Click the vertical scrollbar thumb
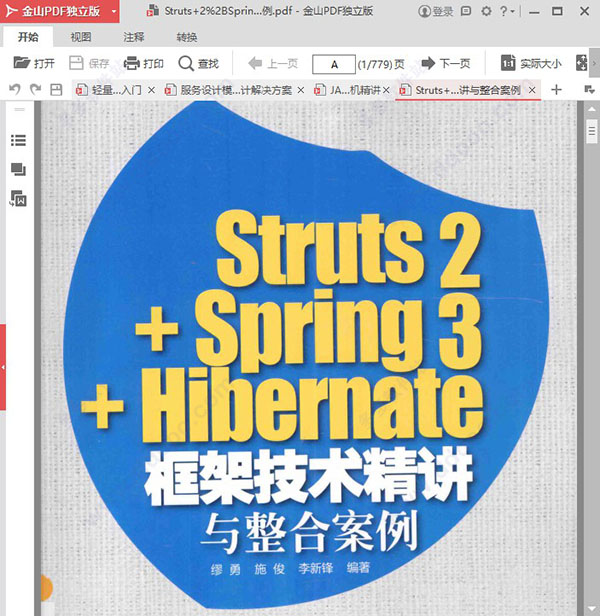 coord(591,132)
